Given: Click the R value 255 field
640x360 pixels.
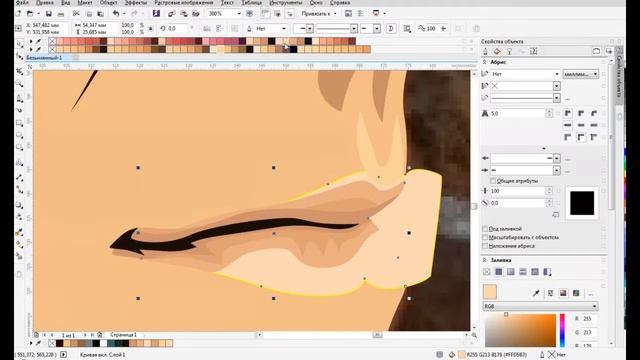Looking at the screenshot, I should pos(588,319).
